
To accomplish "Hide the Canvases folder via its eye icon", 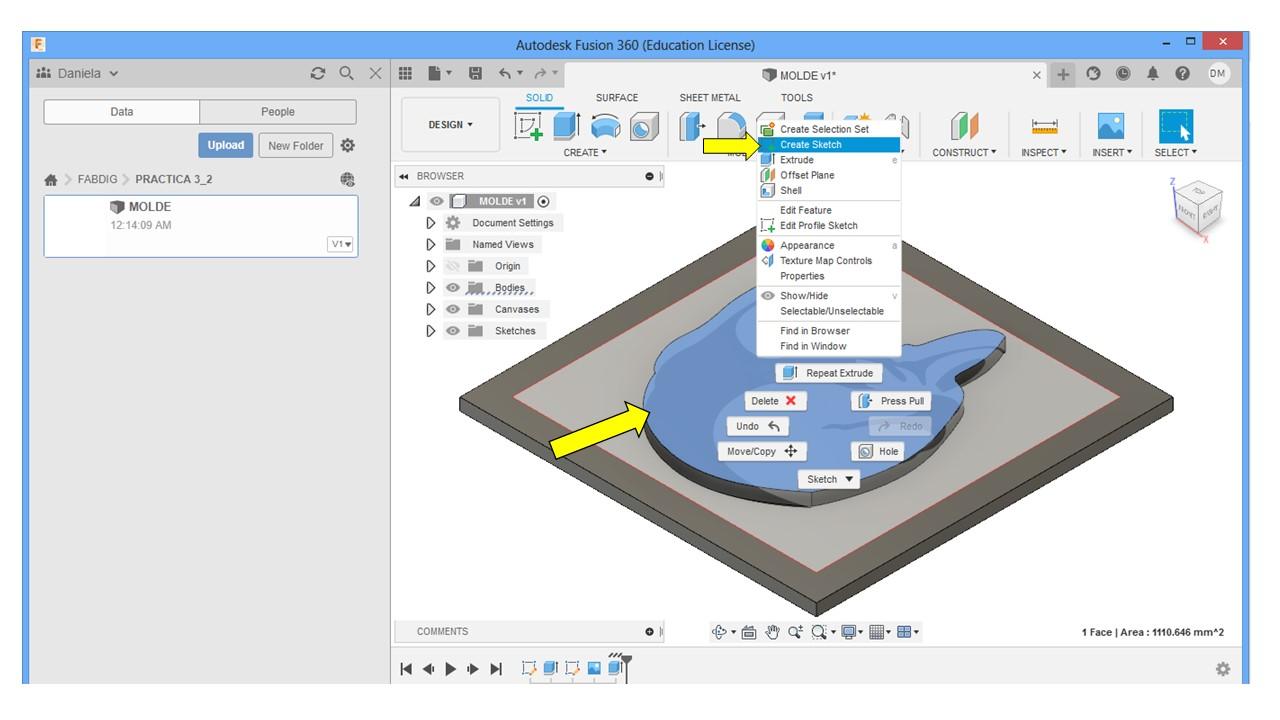I will click(x=453, y=309).
